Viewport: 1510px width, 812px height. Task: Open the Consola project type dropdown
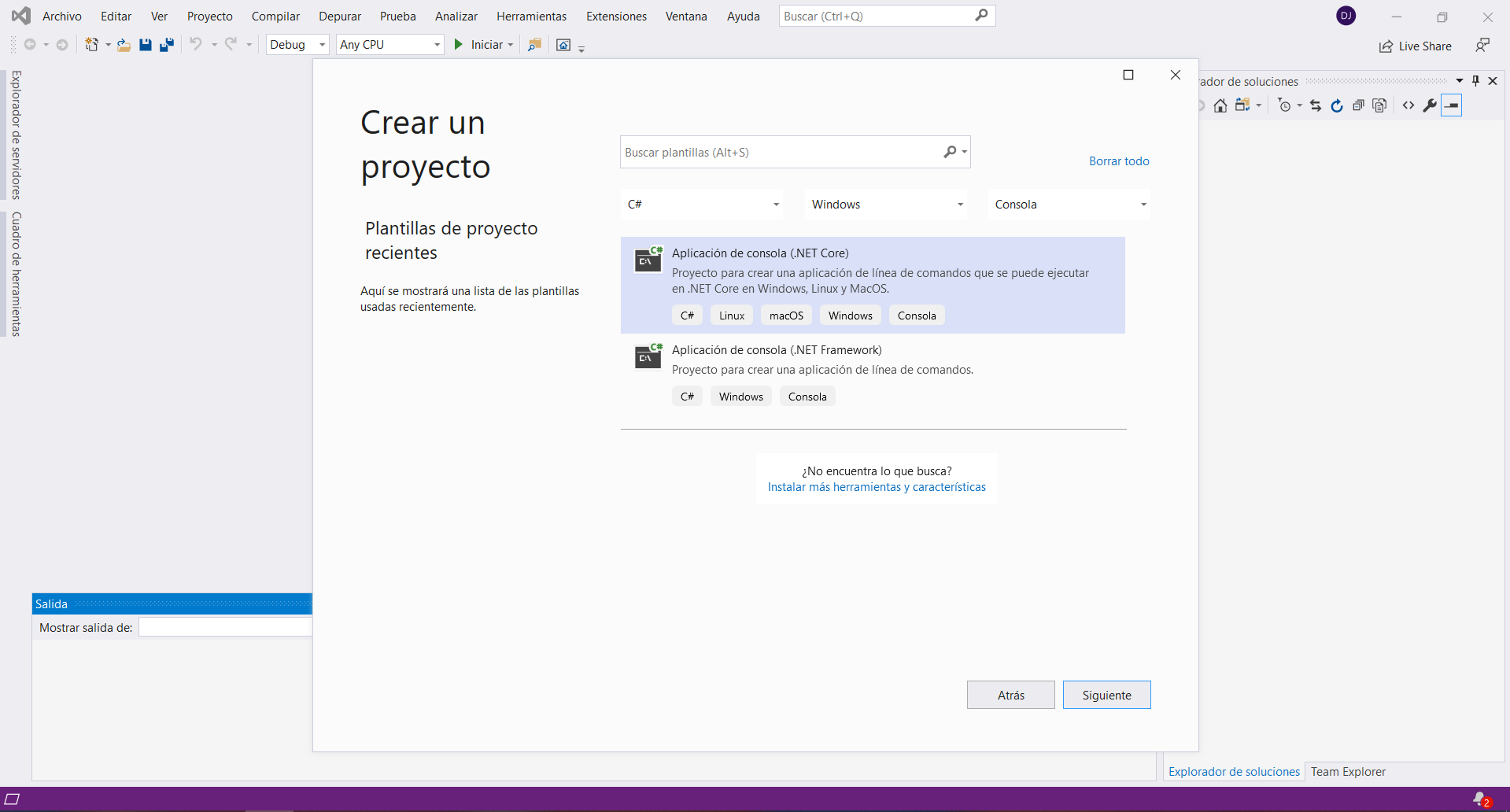coord(1069,205)
